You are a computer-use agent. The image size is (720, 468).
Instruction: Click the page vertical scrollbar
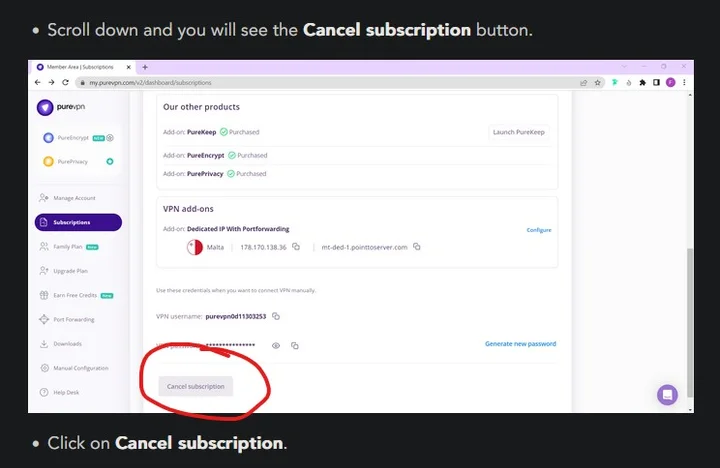point(687,300)
